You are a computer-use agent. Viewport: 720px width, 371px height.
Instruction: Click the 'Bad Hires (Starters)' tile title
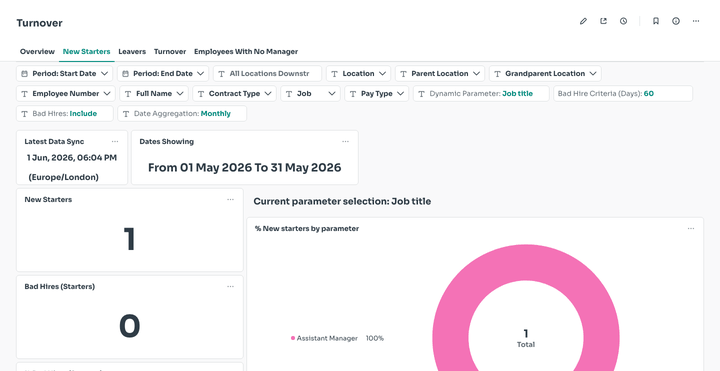60,287
